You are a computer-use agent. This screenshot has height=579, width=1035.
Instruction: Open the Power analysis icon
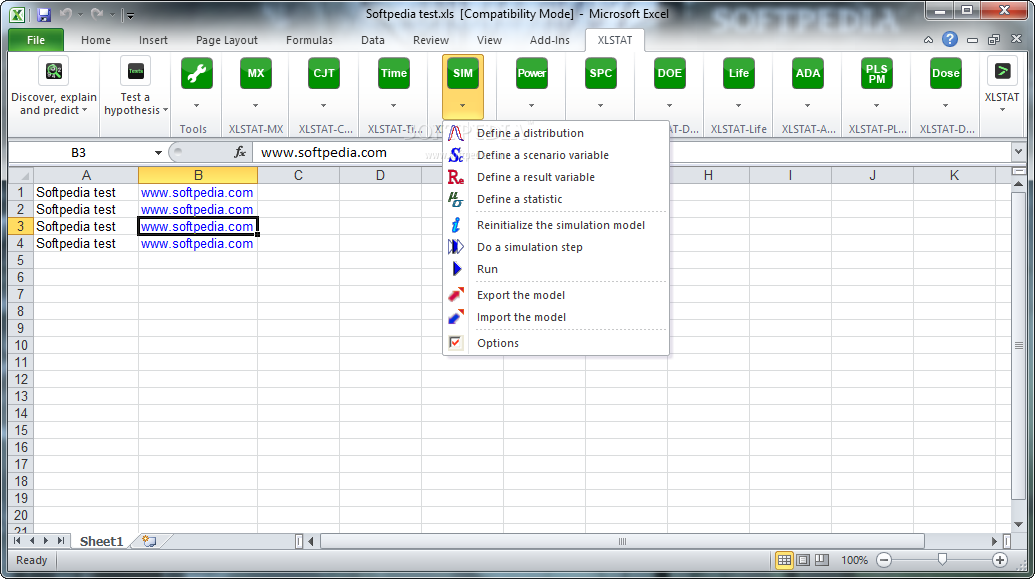[531, 73]
